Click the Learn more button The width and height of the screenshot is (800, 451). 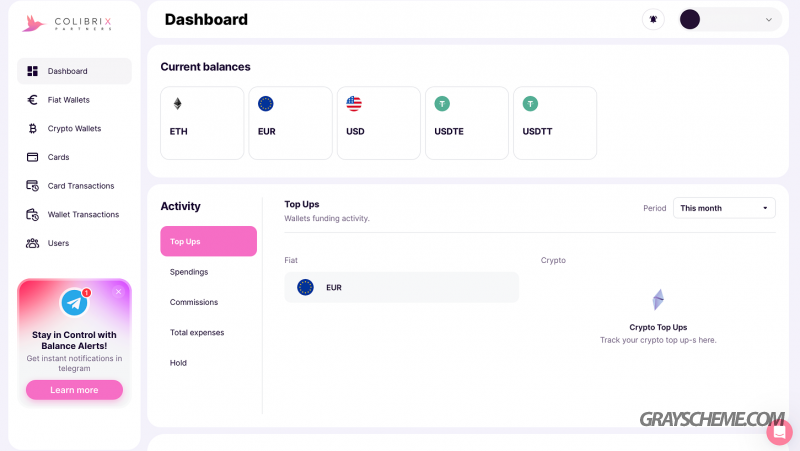(74, 390)
